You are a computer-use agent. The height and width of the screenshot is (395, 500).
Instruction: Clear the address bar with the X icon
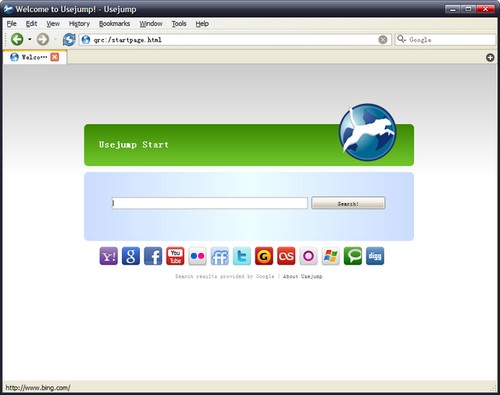click(x=383, y=40)
